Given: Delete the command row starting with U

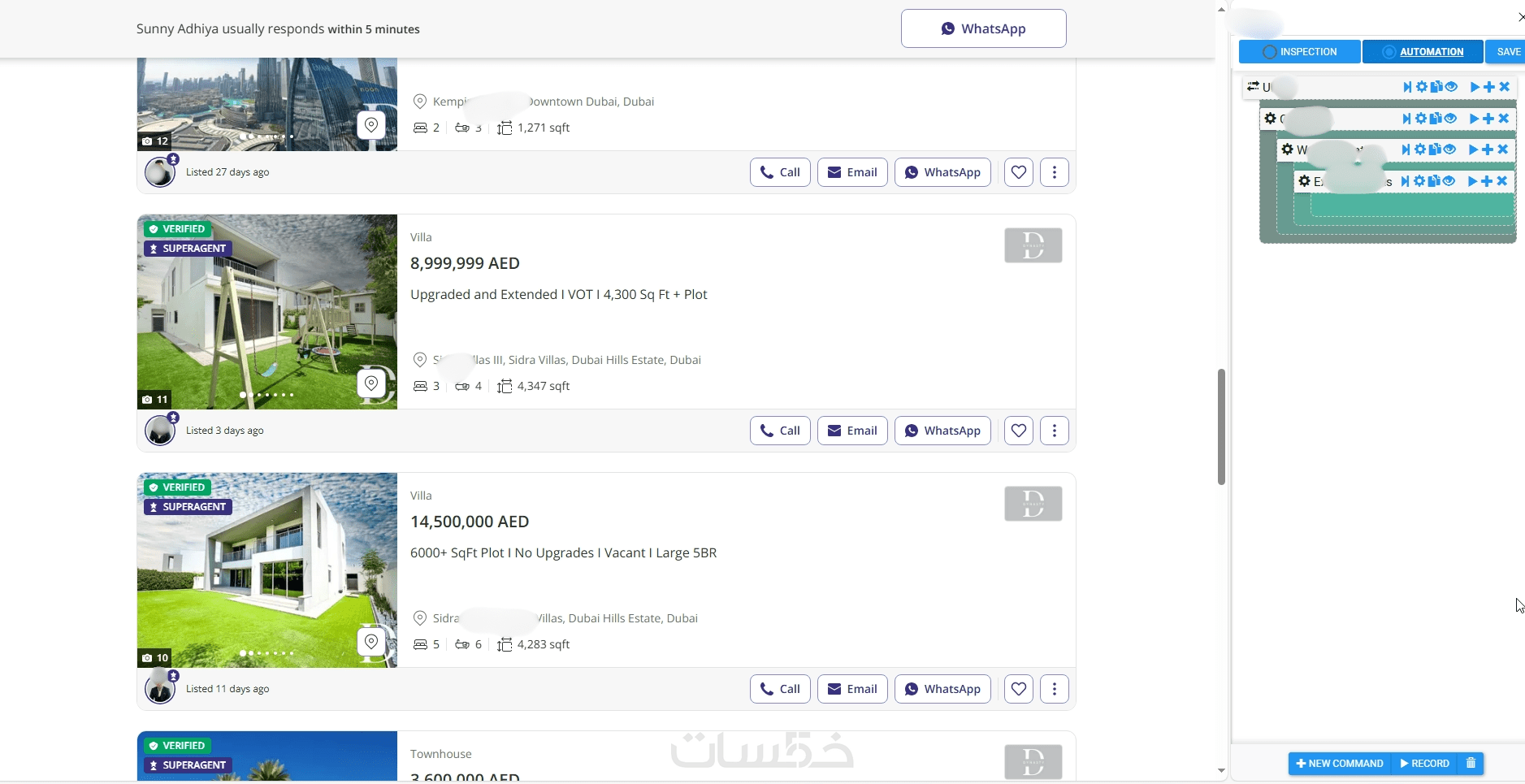Looking at the screenshot, I should pos(1504,87).
